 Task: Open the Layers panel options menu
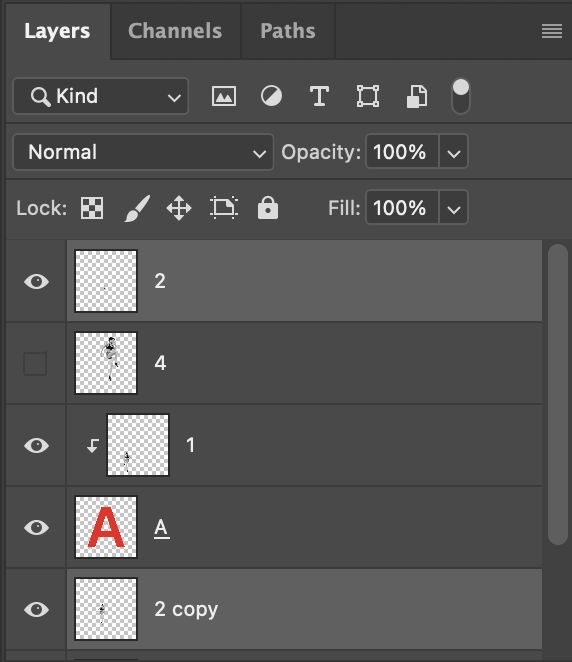(x=552, y=31)
